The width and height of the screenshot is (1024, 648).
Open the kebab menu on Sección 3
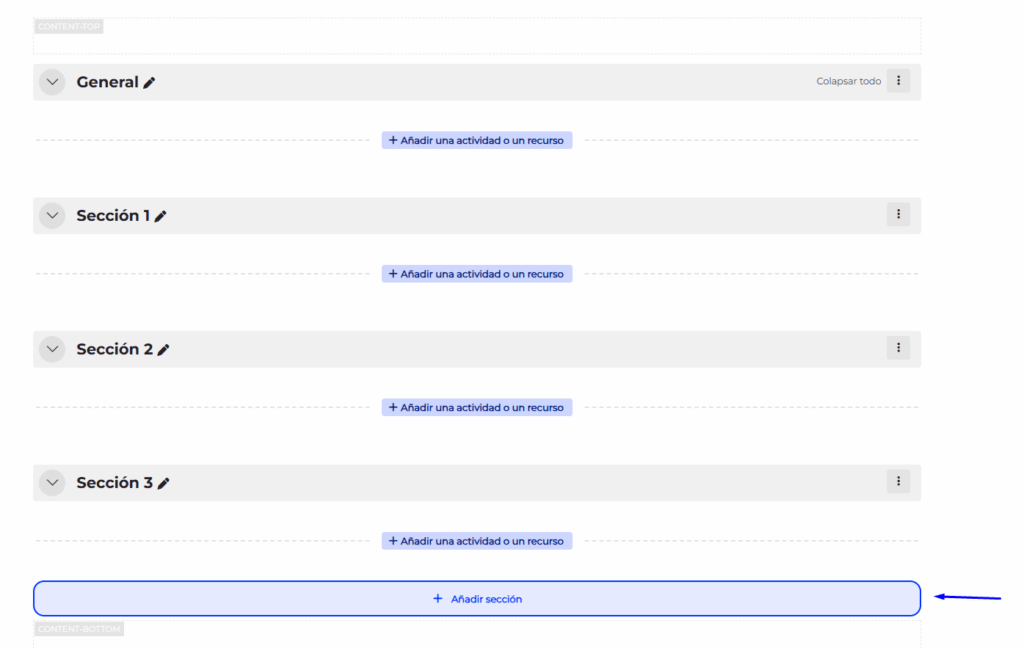pos(898,481)
